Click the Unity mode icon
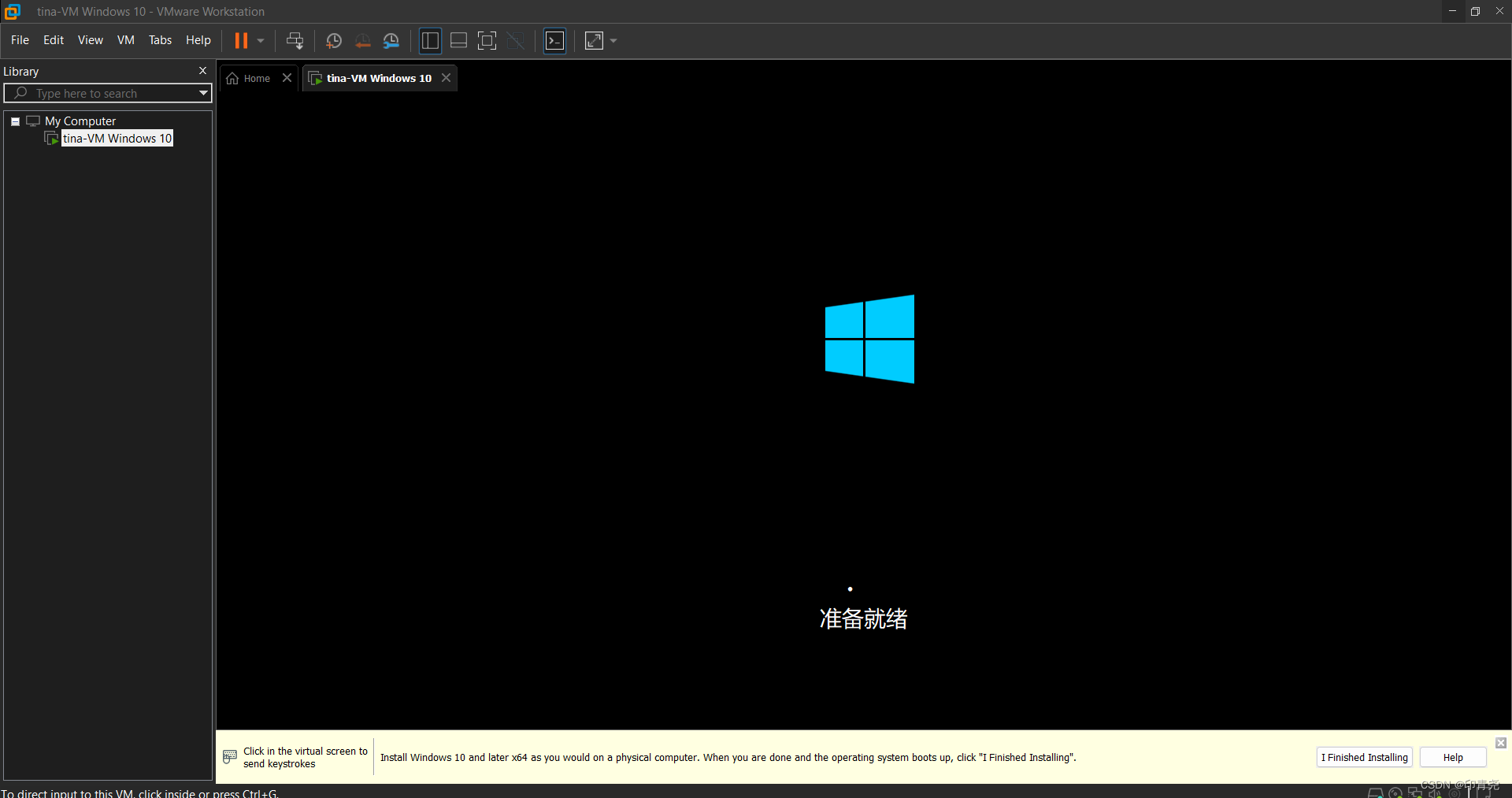This screenshot has height=798, width=1512. [516, 40]
